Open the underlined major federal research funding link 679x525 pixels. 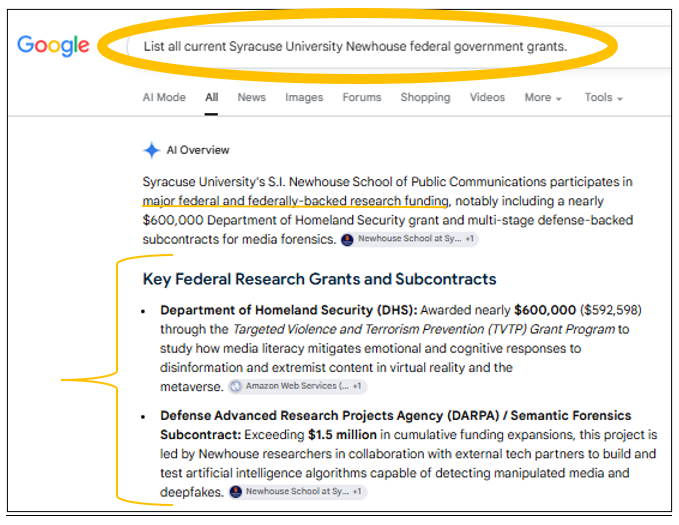(296, 201)
